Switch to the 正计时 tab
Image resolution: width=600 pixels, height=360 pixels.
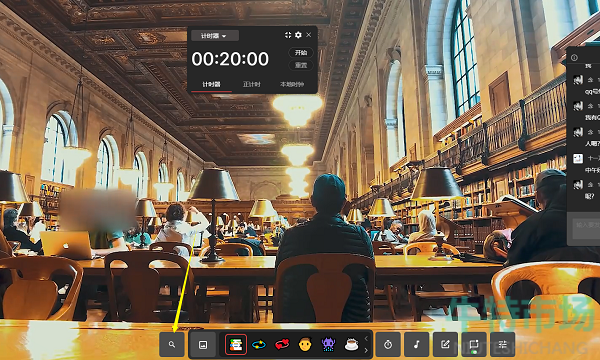coord(251,84)
